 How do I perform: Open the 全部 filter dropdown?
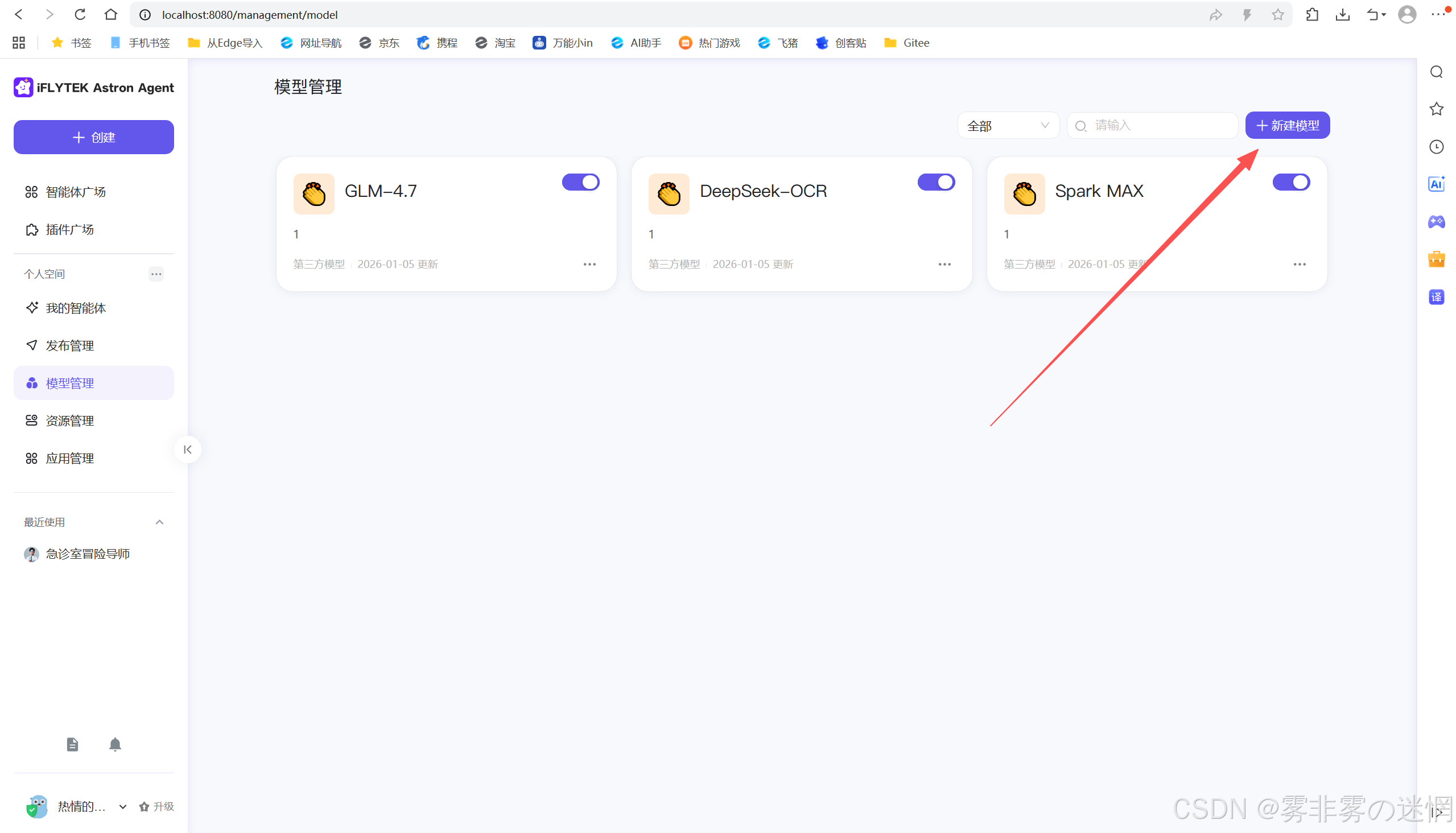(1008, 126)
